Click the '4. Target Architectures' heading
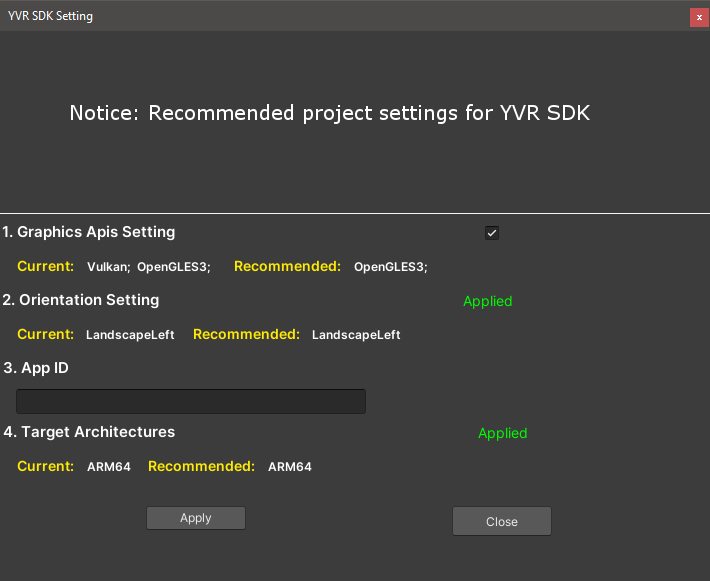 coord(89,432)
